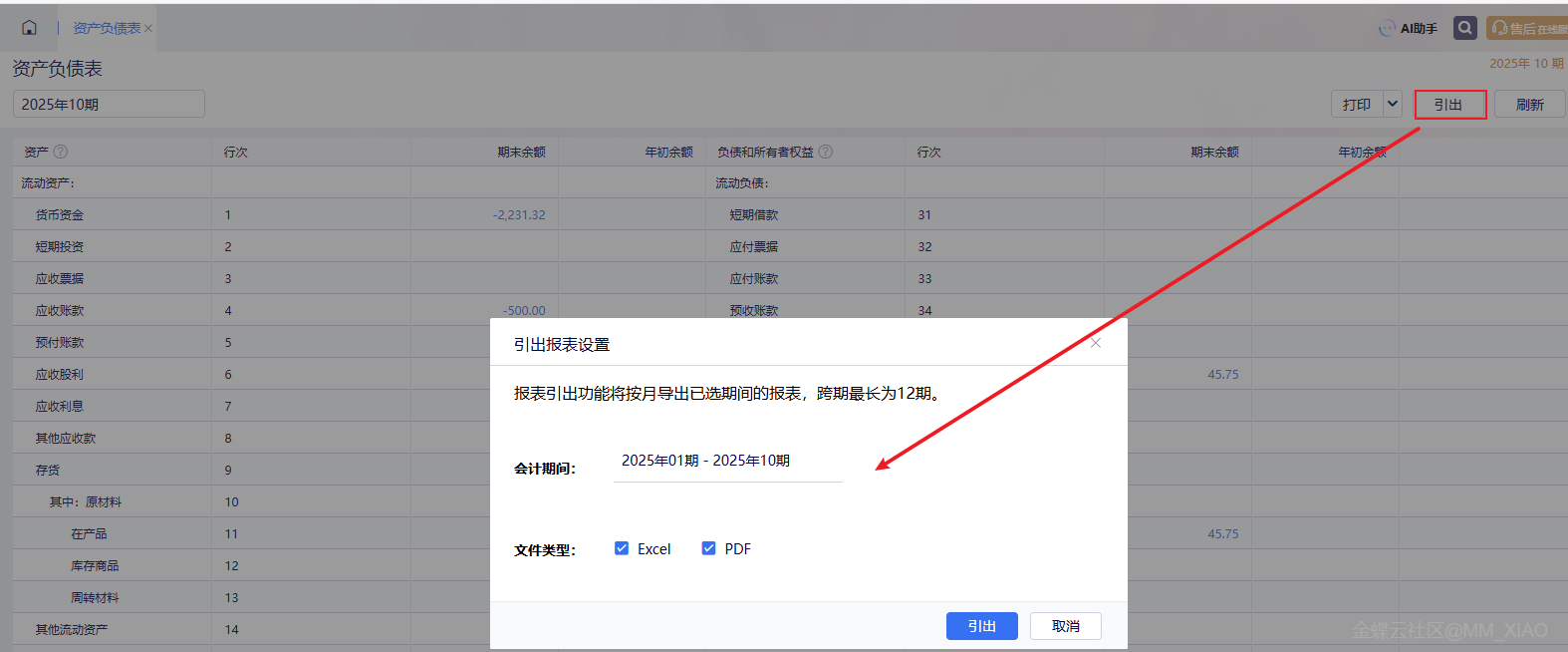Open the AI助手 assistant

click(x=1409, y=29)
